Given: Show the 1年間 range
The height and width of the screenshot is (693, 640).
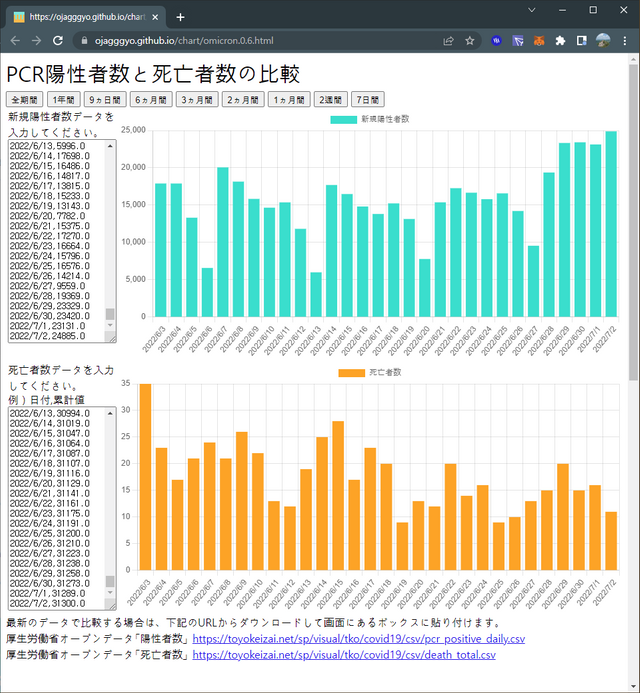Looking at the screenshot, I should [x=64, y=99].
